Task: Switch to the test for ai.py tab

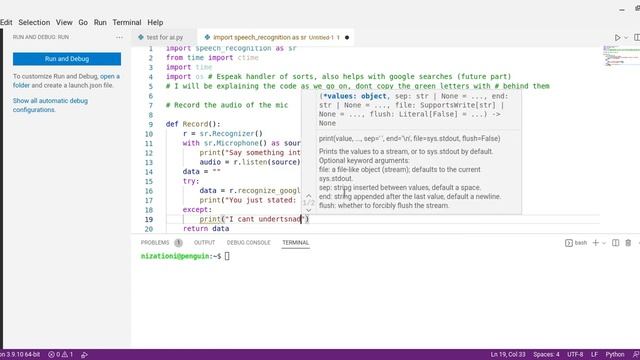Action: pos(164,37)
